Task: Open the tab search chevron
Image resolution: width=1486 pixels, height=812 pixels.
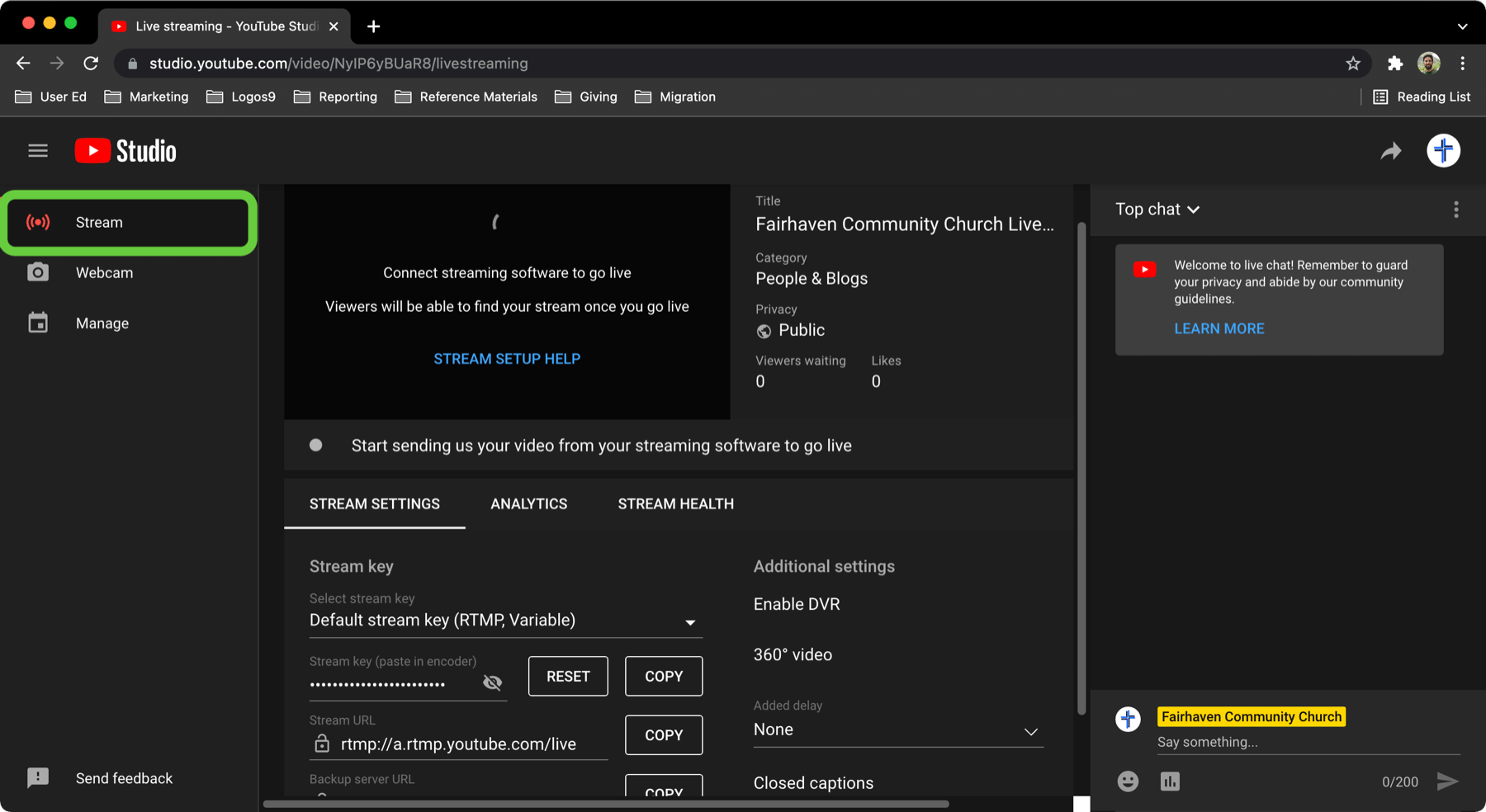Action: click(x=1462, y=26)
